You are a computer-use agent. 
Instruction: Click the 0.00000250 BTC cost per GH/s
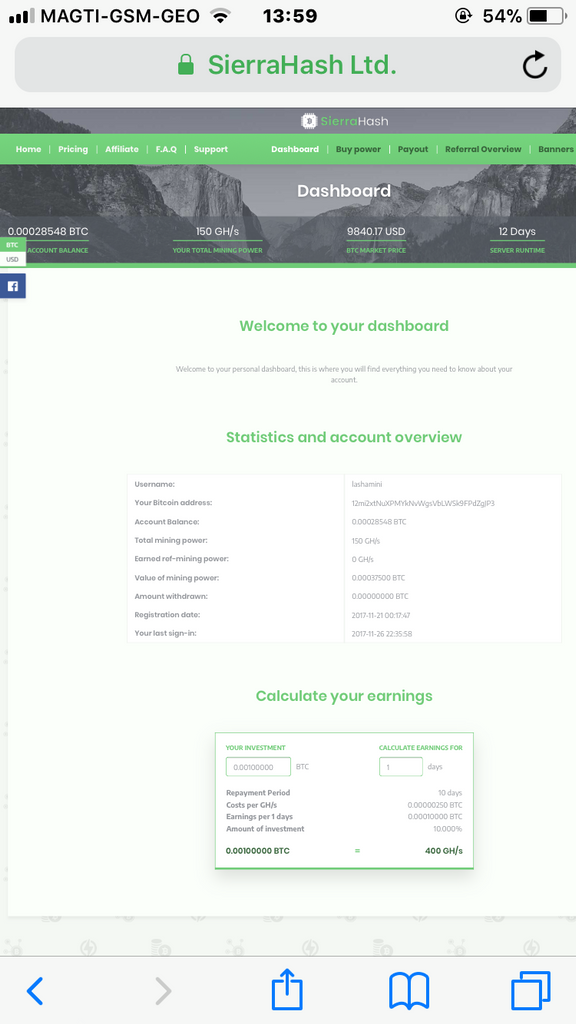click(x=435, y=805)
